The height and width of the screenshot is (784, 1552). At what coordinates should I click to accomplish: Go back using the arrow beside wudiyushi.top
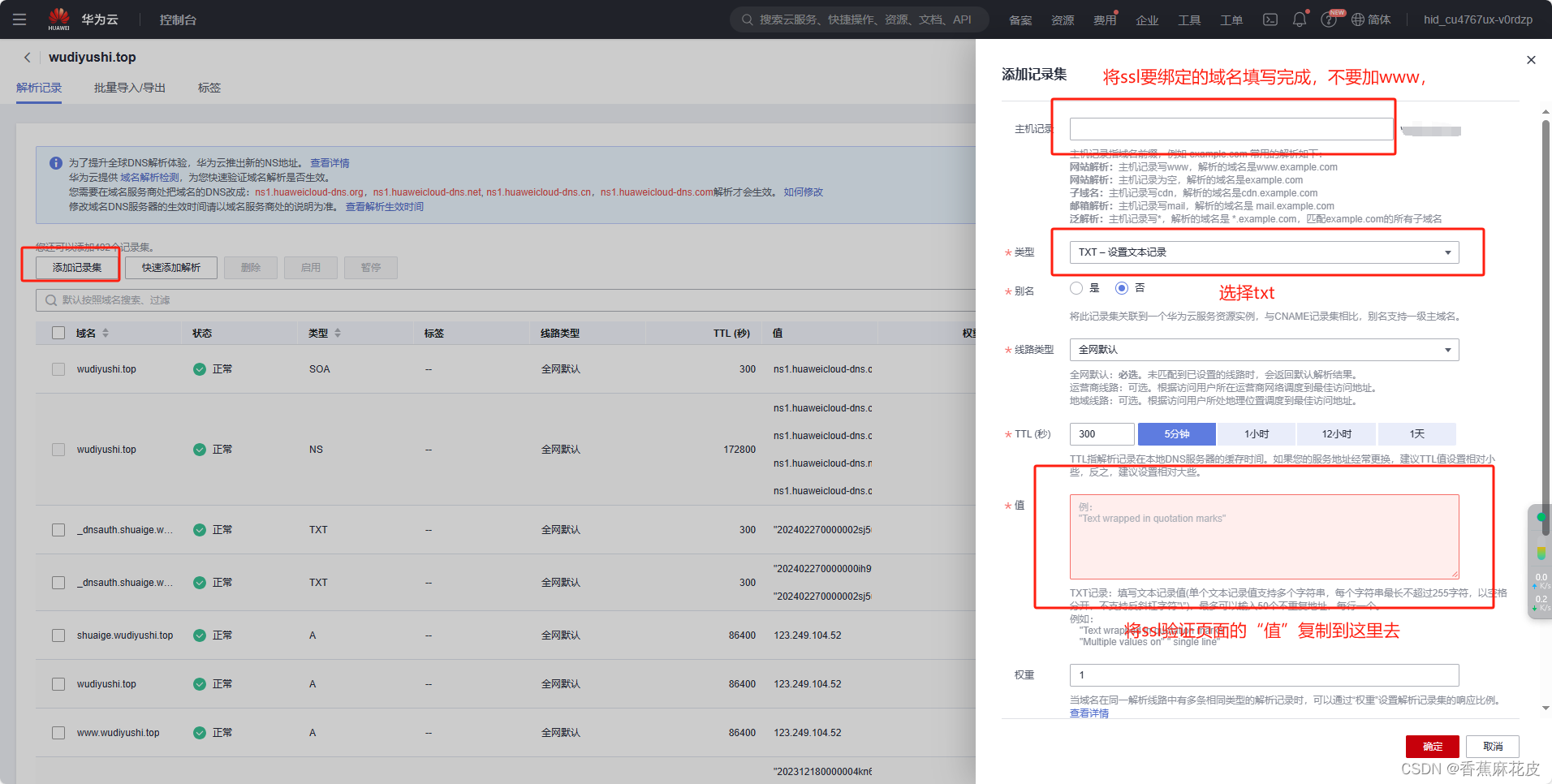pyautogui.click(x=28, y=58)
